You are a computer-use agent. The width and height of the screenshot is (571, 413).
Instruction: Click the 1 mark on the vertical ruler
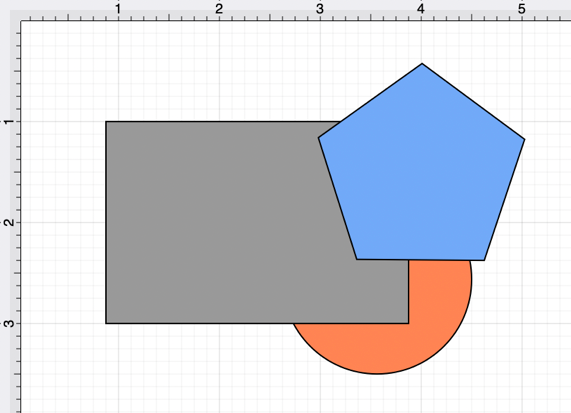tap(9, 121)
